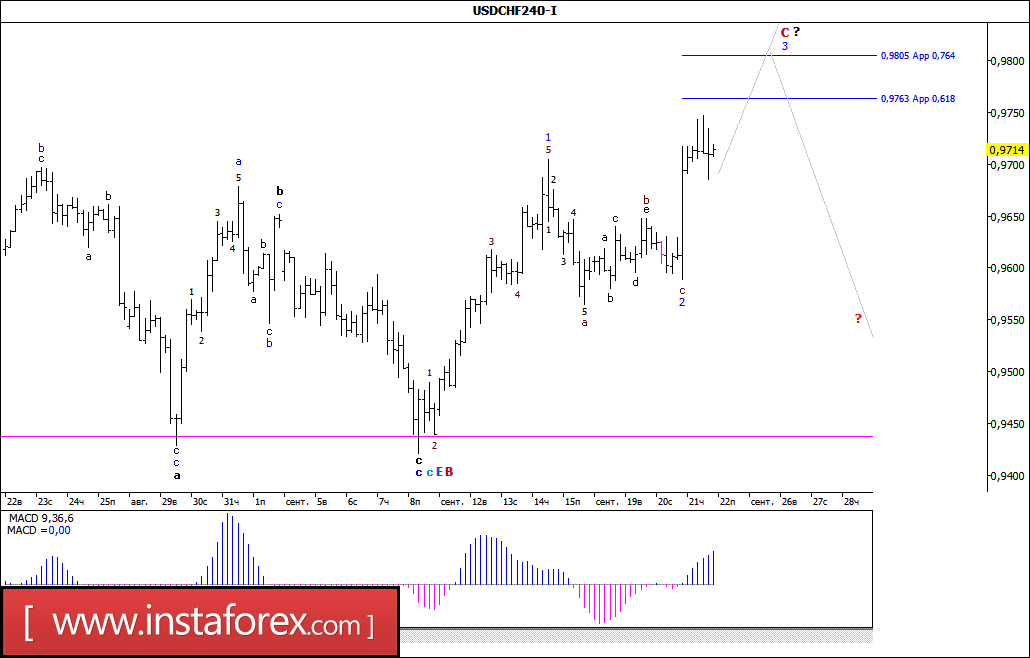Click the blue 3 label below C

[784, 47]
